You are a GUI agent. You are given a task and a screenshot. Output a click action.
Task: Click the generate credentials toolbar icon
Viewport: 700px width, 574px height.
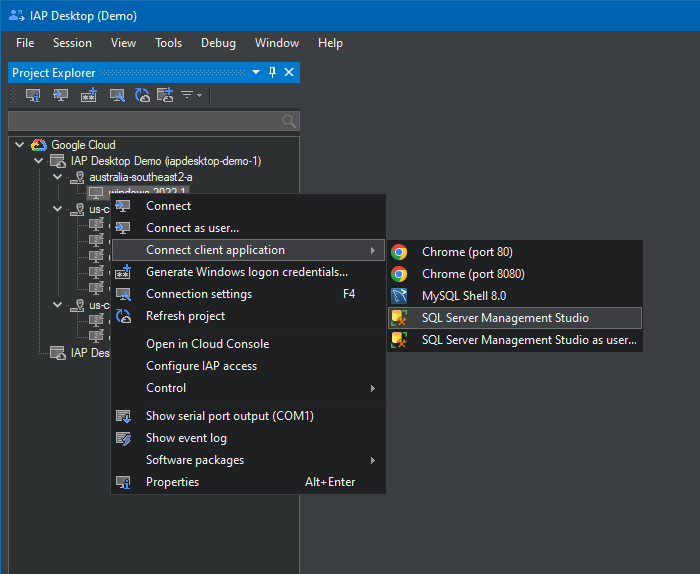click(88, 95)
